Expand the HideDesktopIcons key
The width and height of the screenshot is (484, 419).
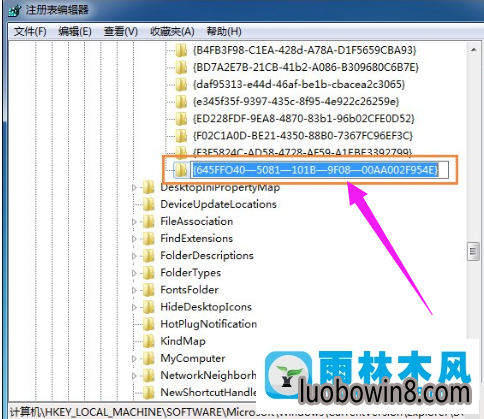point(134,307)
